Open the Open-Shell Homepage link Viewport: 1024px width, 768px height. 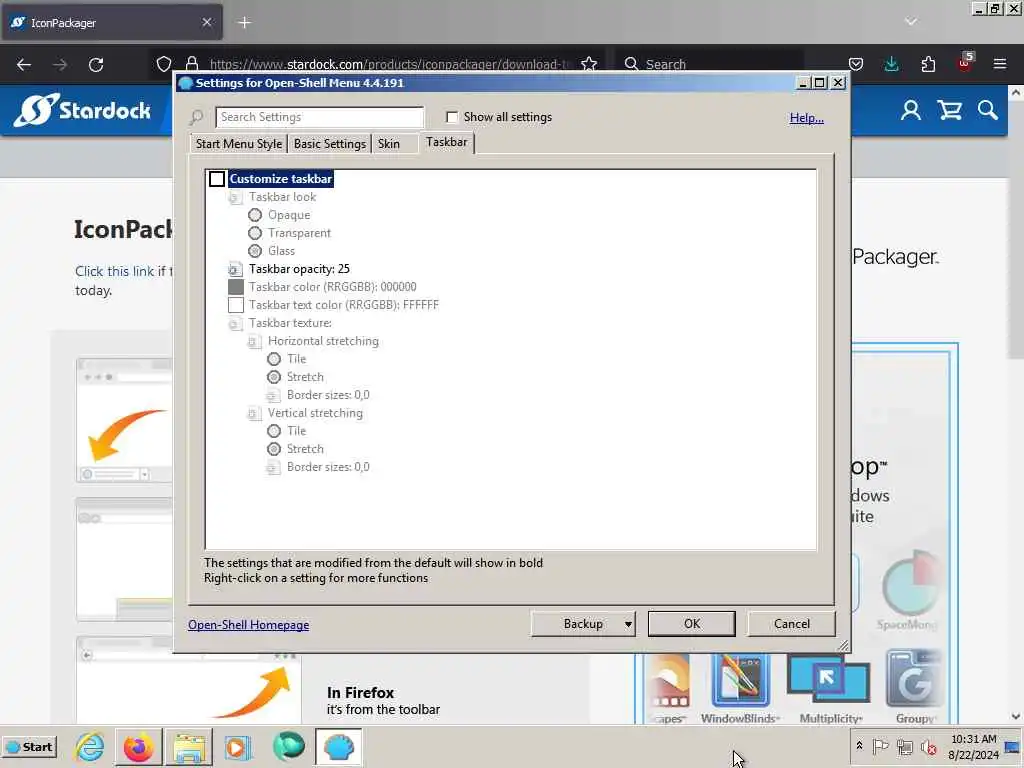(248, 625)
